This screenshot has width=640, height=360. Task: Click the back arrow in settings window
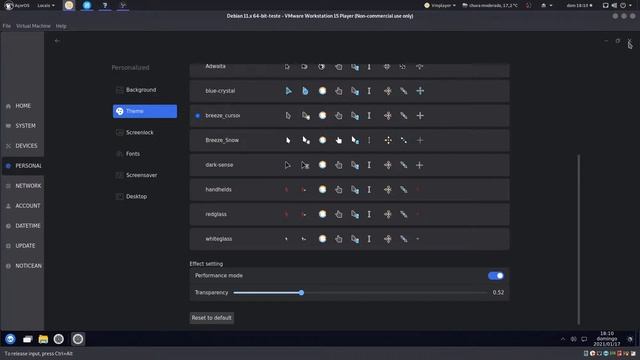[x=57, y=41]
